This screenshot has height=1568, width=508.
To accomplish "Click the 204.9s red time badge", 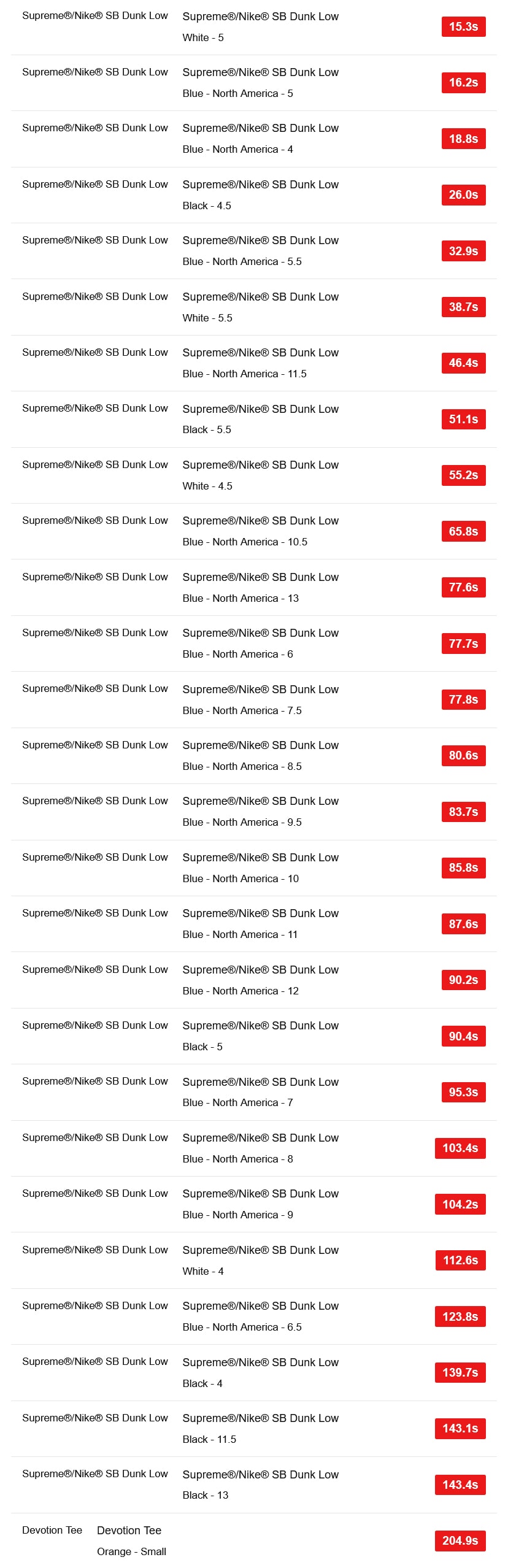I will (460, 1540).
